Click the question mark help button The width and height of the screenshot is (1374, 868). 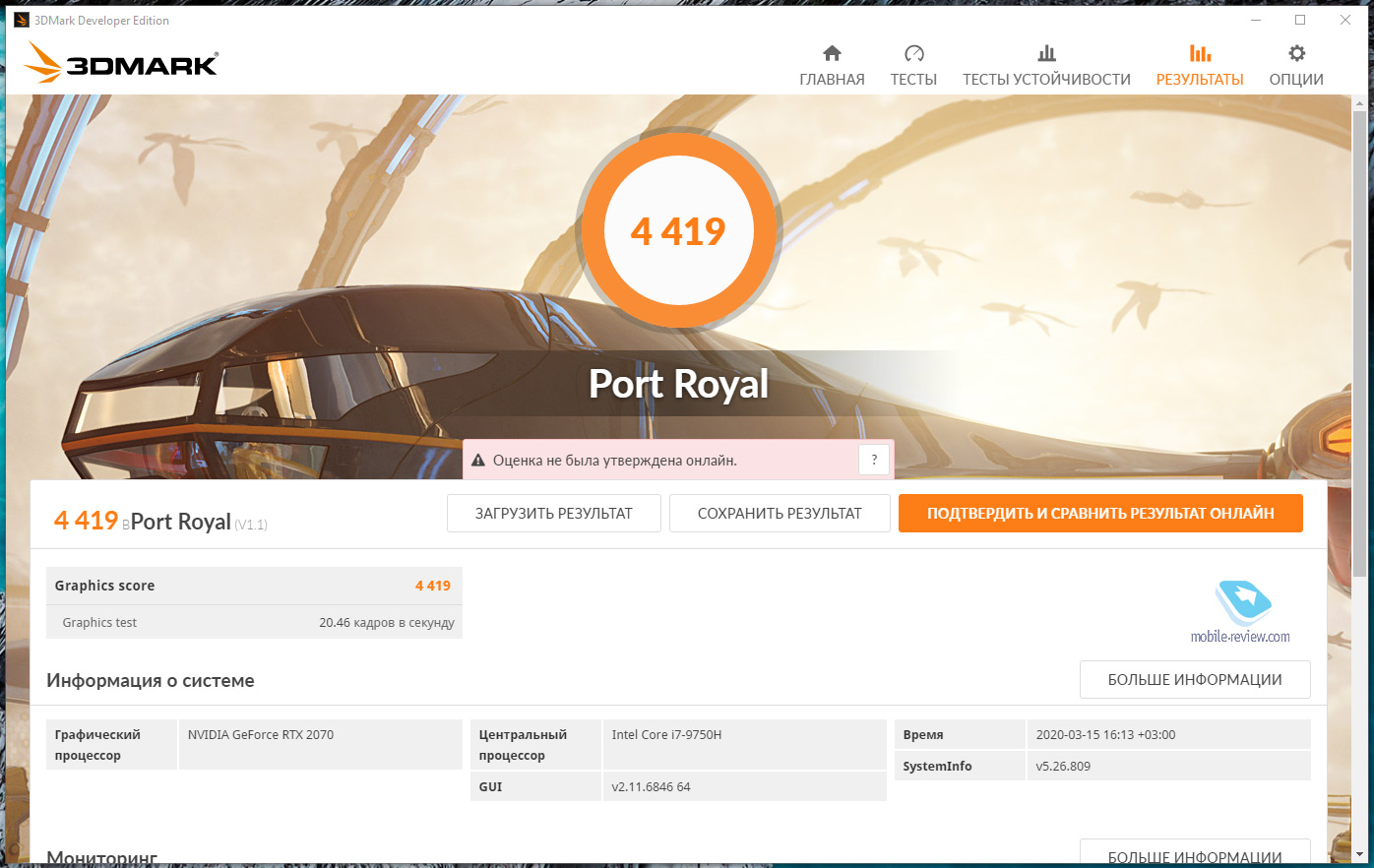click(874, 460)
